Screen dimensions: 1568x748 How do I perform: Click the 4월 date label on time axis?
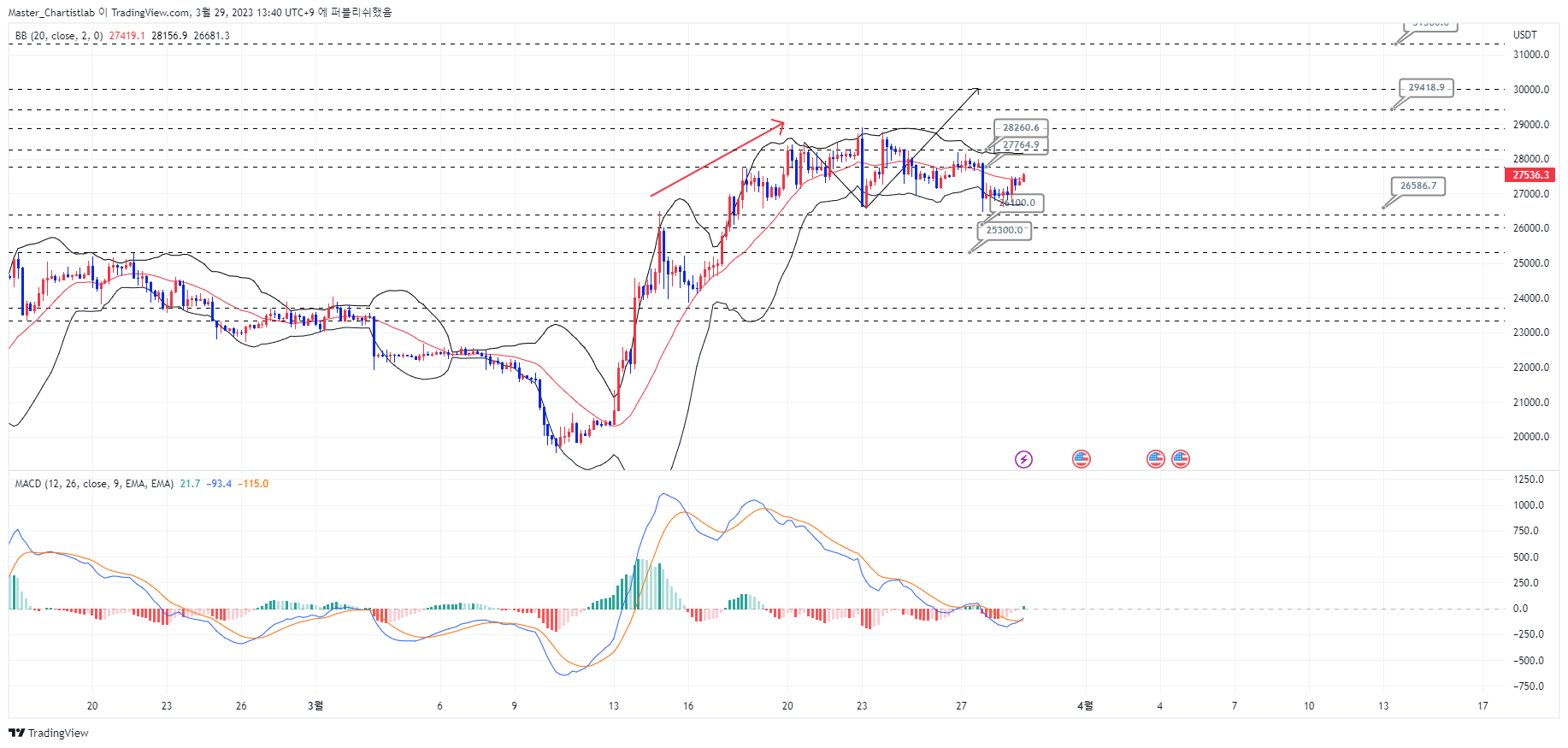point(1085,706)
